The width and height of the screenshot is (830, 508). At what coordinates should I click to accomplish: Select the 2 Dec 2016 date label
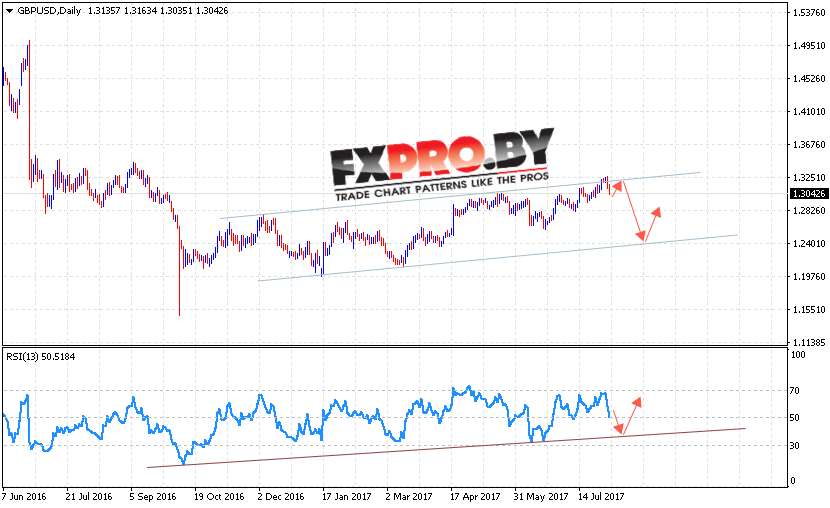(281, 496)
